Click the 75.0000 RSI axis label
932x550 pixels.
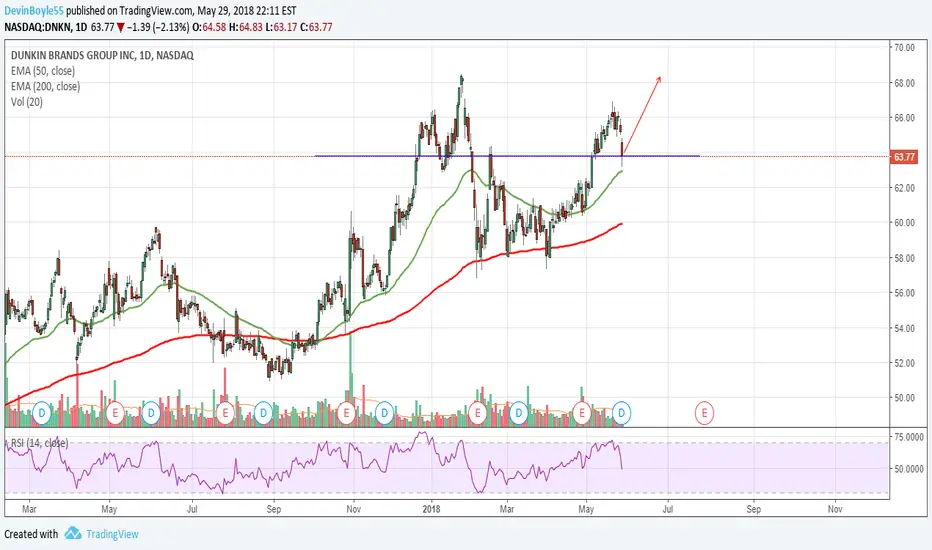click(x=908, y=437)
